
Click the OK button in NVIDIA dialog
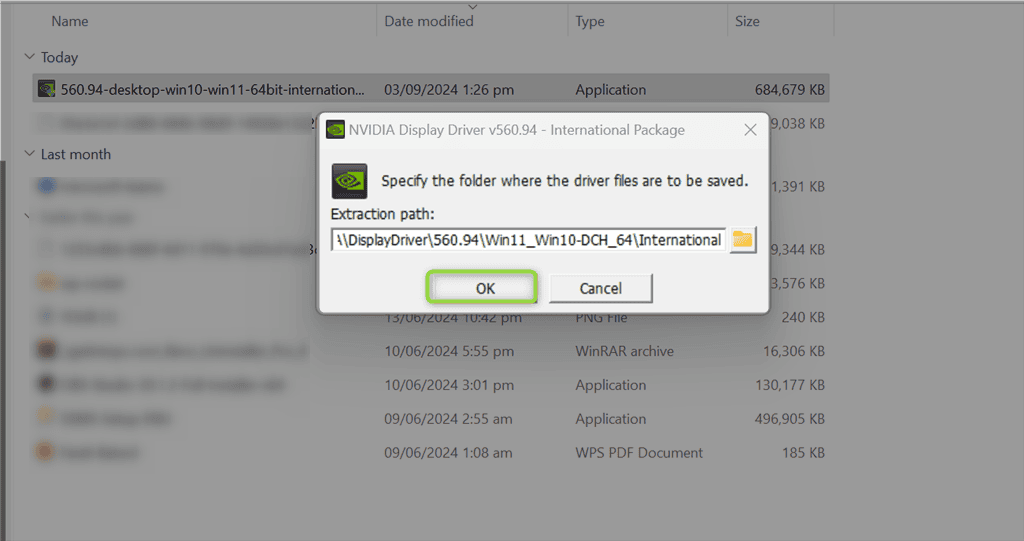(x=481, y=287)
